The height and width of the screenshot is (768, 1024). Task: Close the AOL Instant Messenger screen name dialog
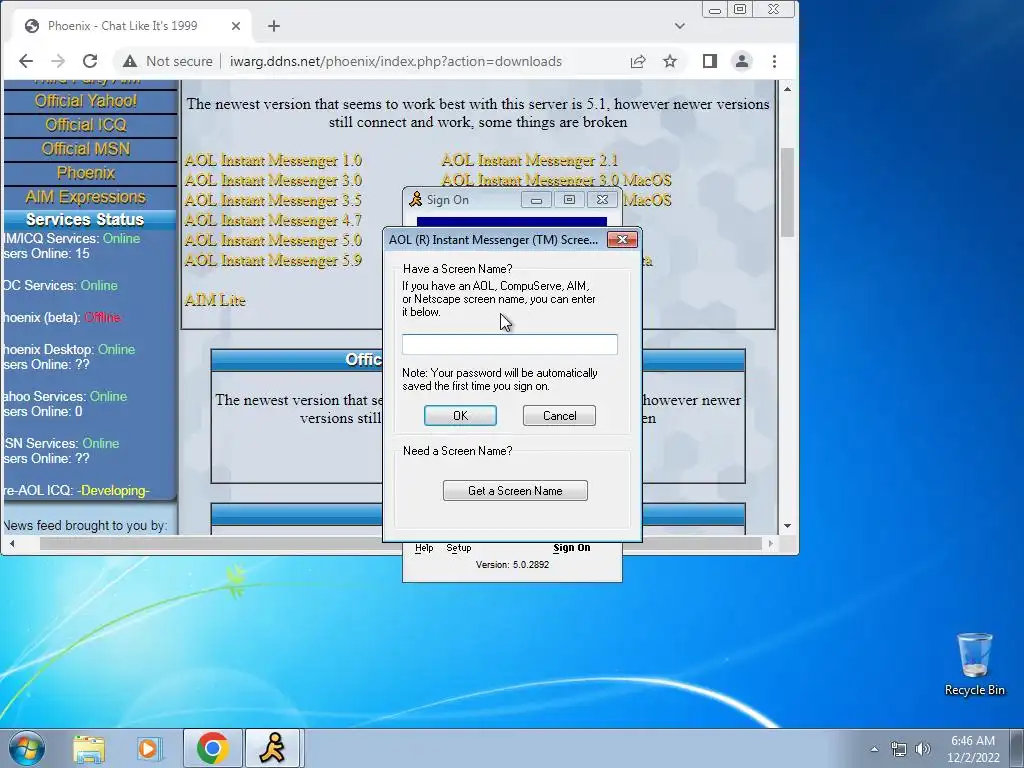point(622,240)
